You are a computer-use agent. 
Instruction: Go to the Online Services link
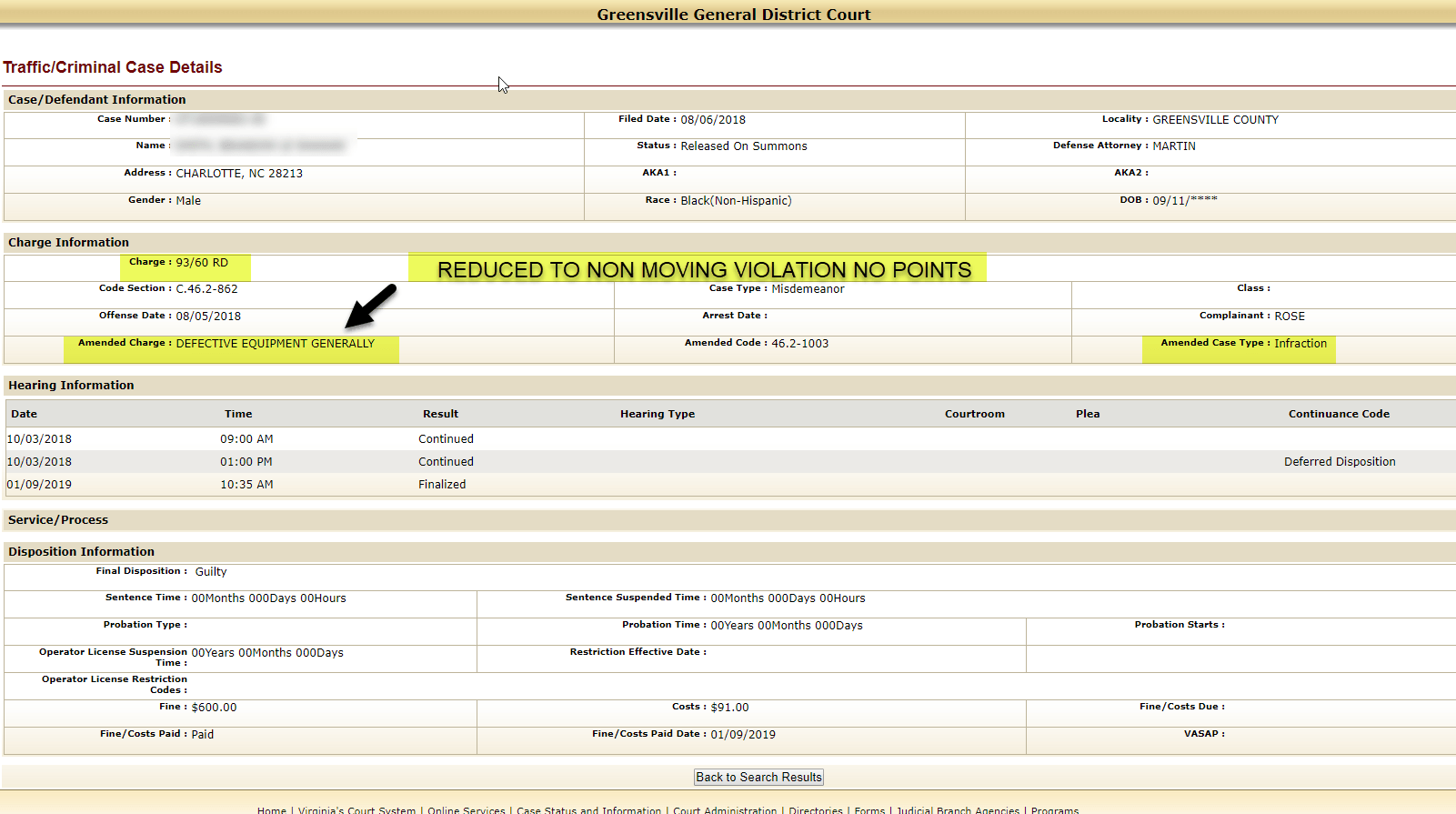pos(466,809)
